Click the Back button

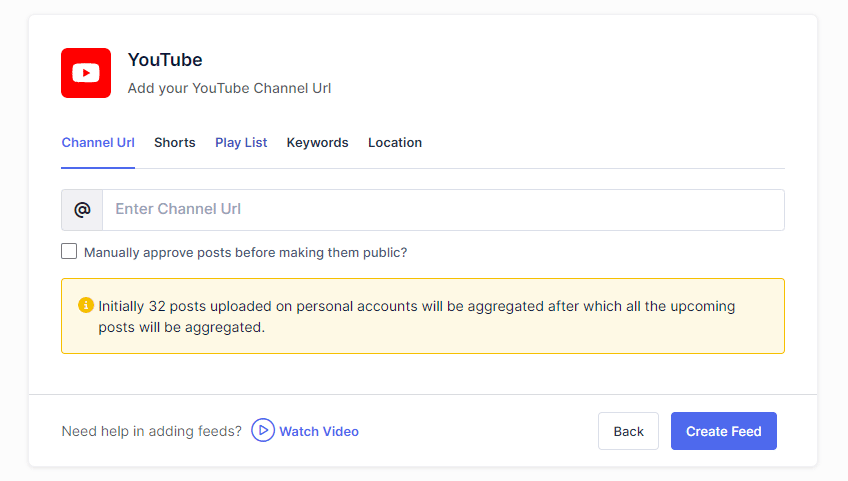[x=628, y=431]
